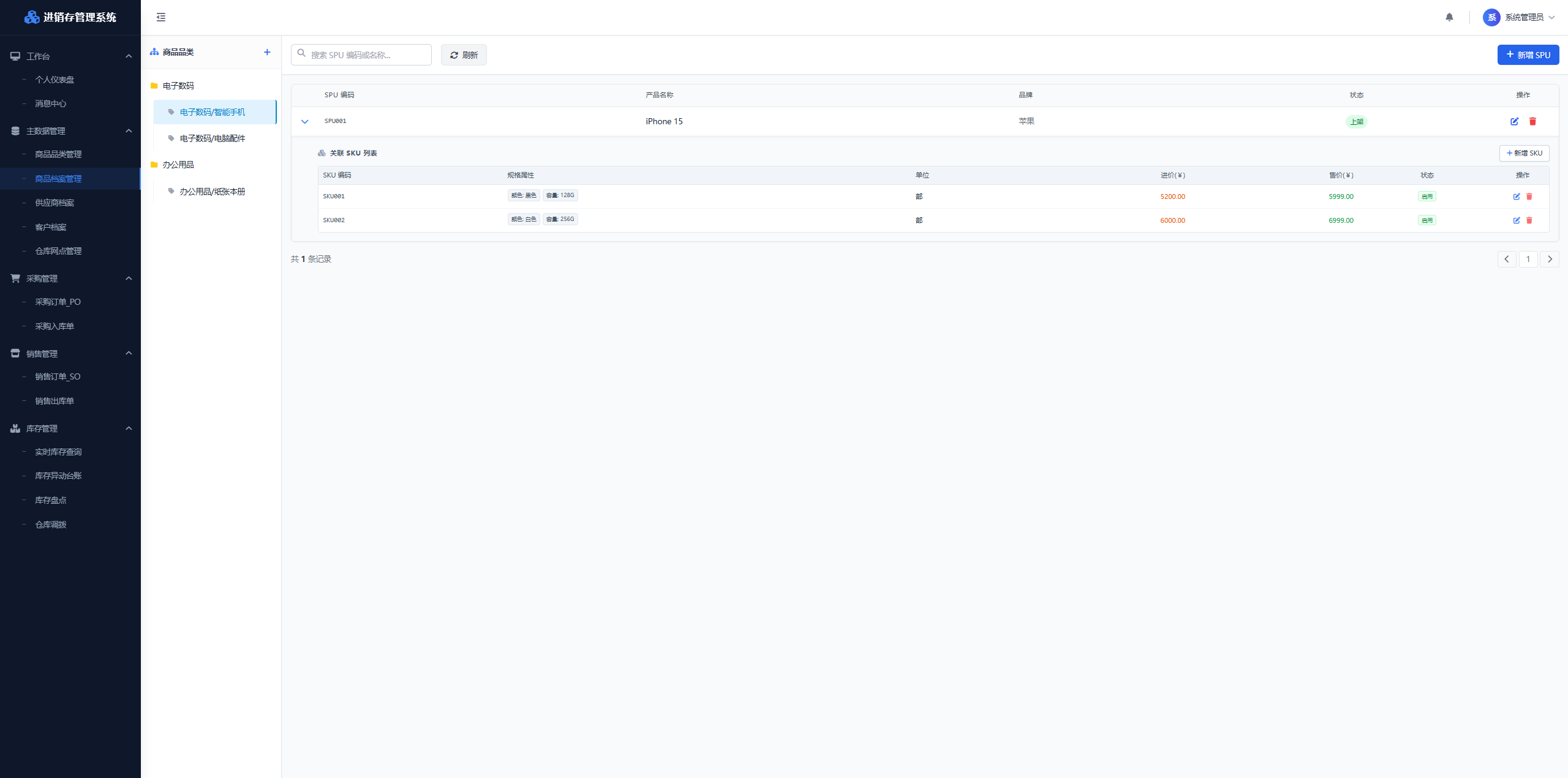Click the 关联 SKU 列表 cubes icon
This screenshot has height=778, width=1568.
click(x=322, y=153)
